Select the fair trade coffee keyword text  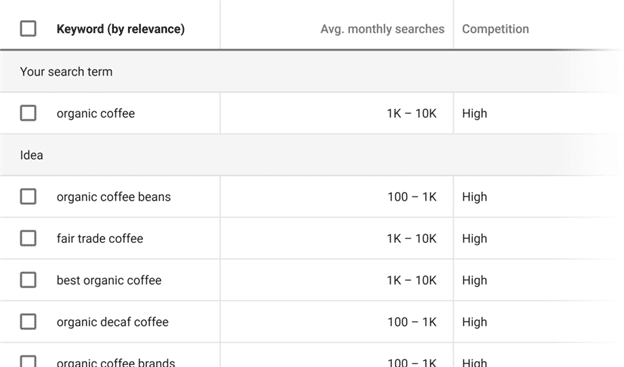tap(100, 238)
